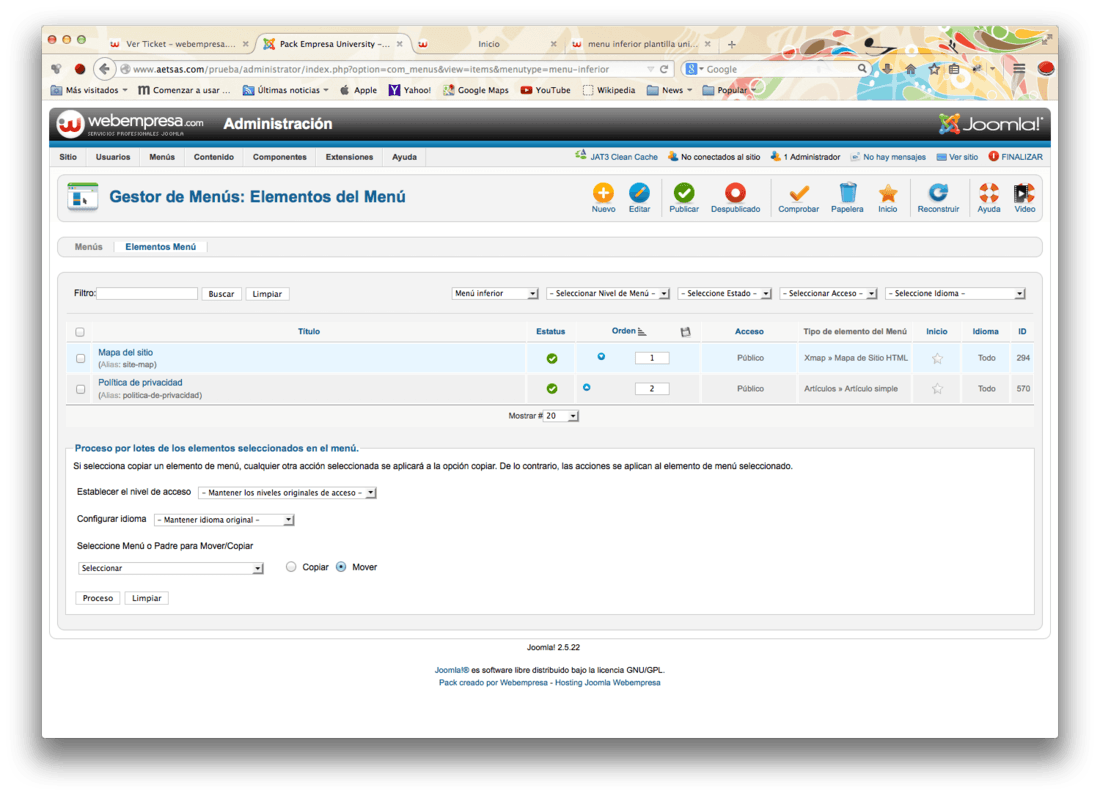Click the browser downloads arrow icon
This screenshot has width=1100, height=796.
887,69
